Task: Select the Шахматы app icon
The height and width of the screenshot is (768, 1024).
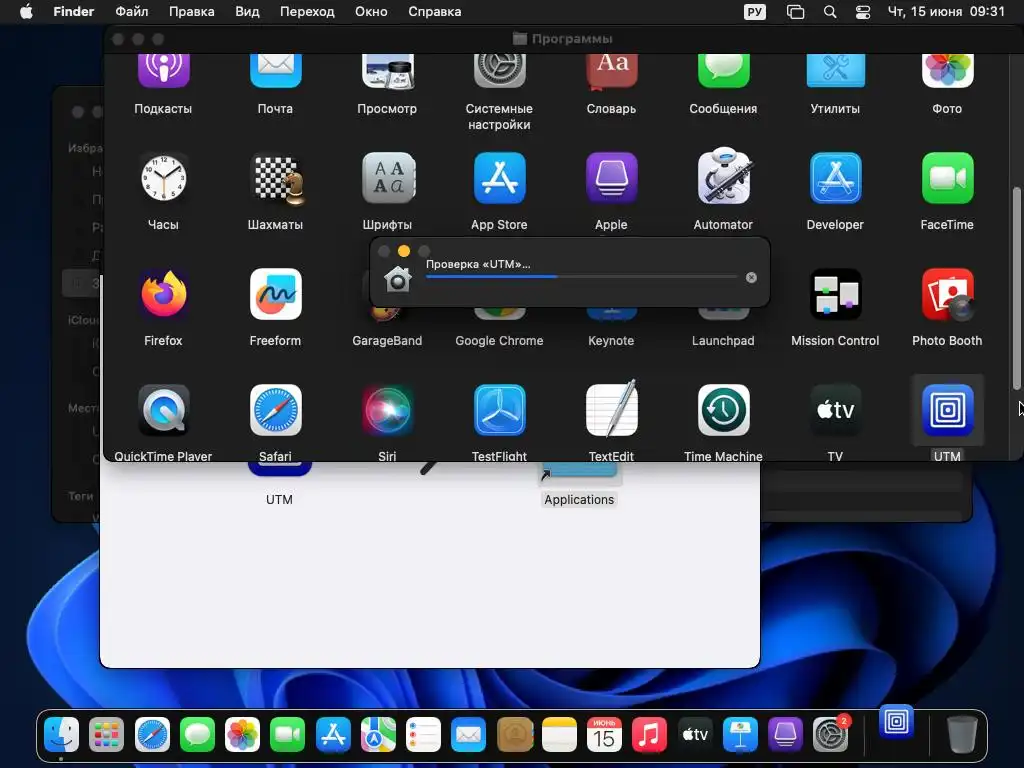Action: pyautogui.click(x=277, y=178)
